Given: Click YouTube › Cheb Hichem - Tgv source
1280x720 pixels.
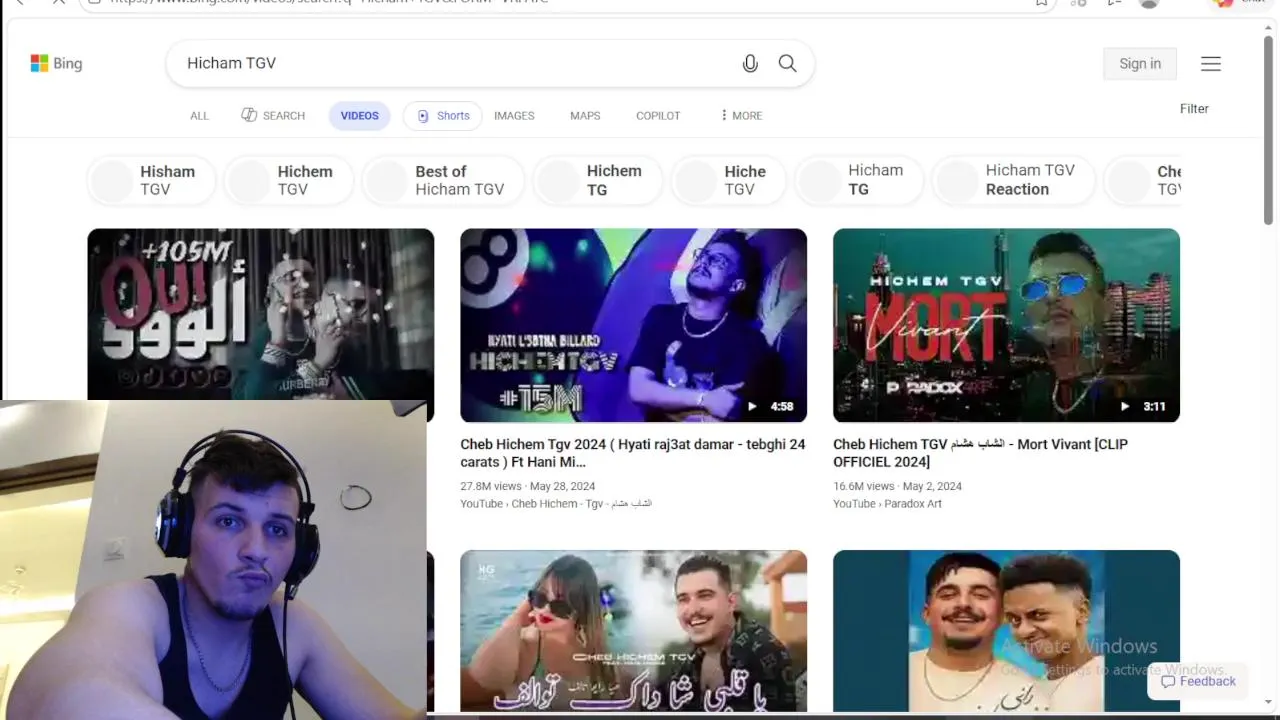Looking at the screenshot, I should pyautogui.click(x=556, y=504).
